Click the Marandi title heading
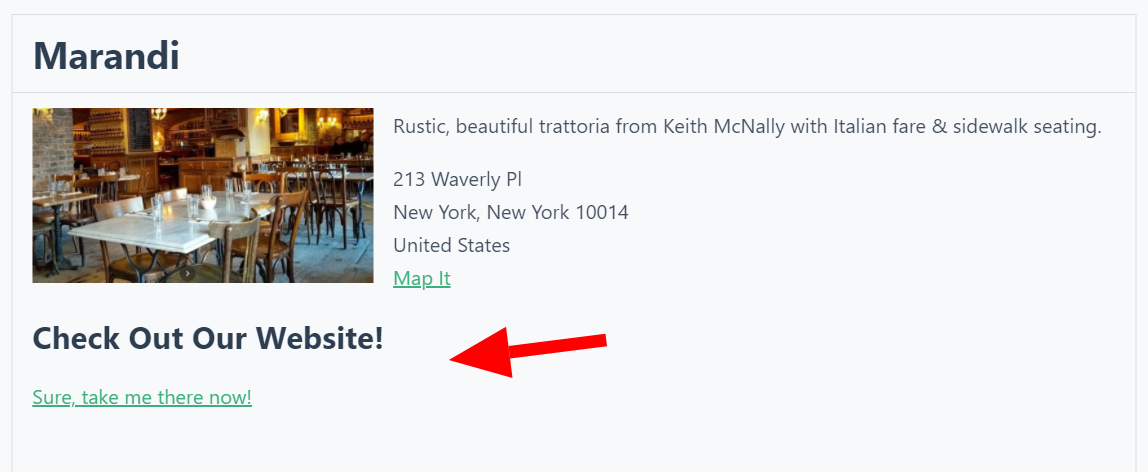This screenshot has width=1148, height=472. 106,56
